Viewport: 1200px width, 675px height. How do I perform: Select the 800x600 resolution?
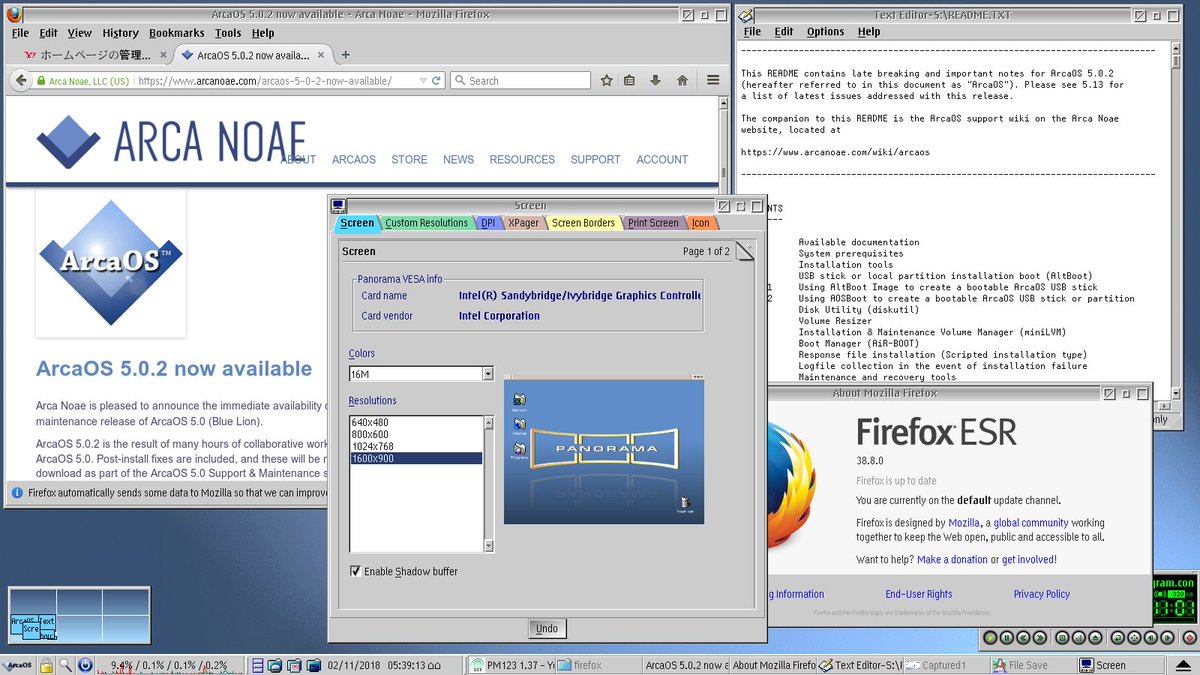(x=416, y=434)
